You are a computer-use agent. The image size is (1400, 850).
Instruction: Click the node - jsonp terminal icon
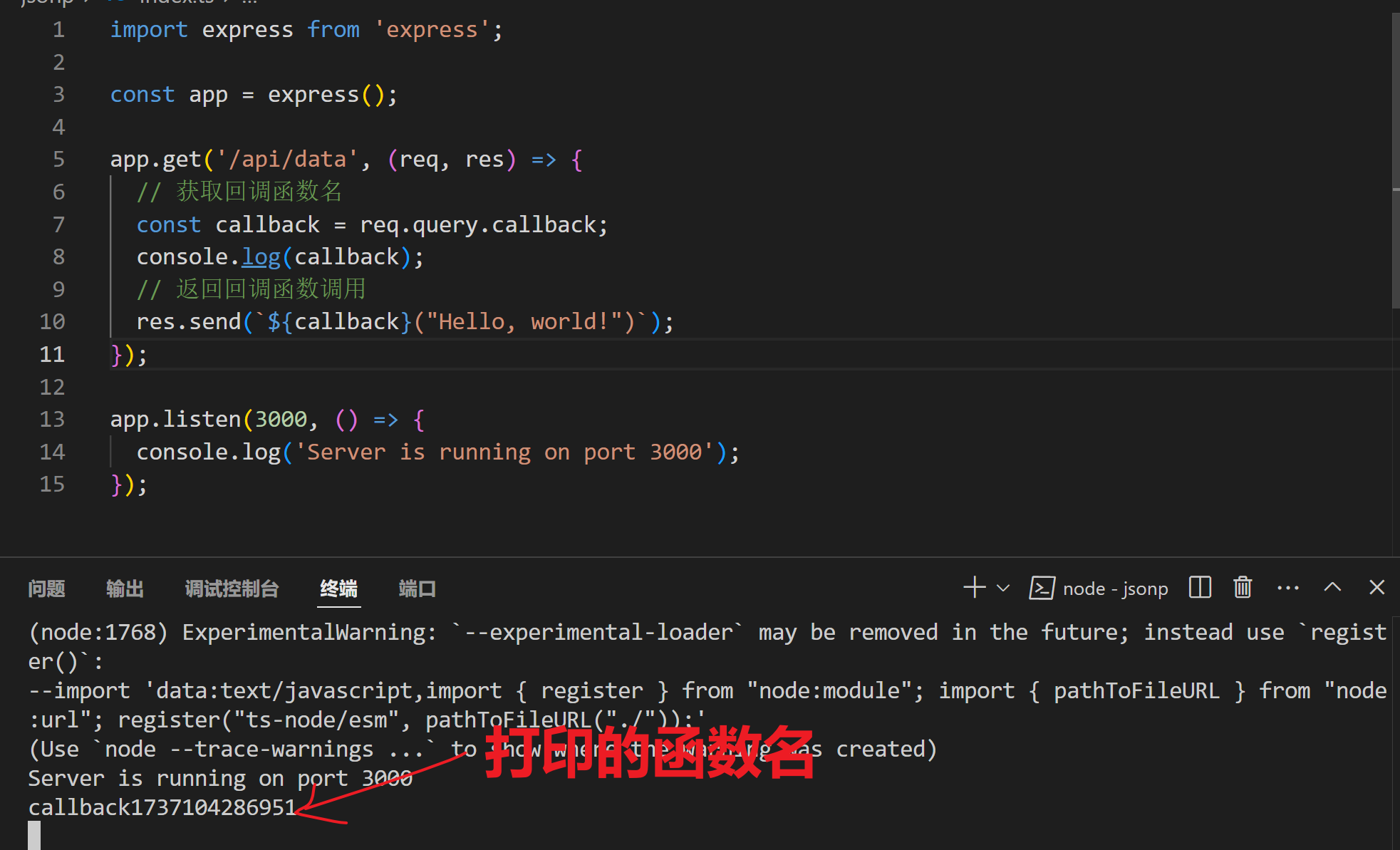click(1042, 589)
